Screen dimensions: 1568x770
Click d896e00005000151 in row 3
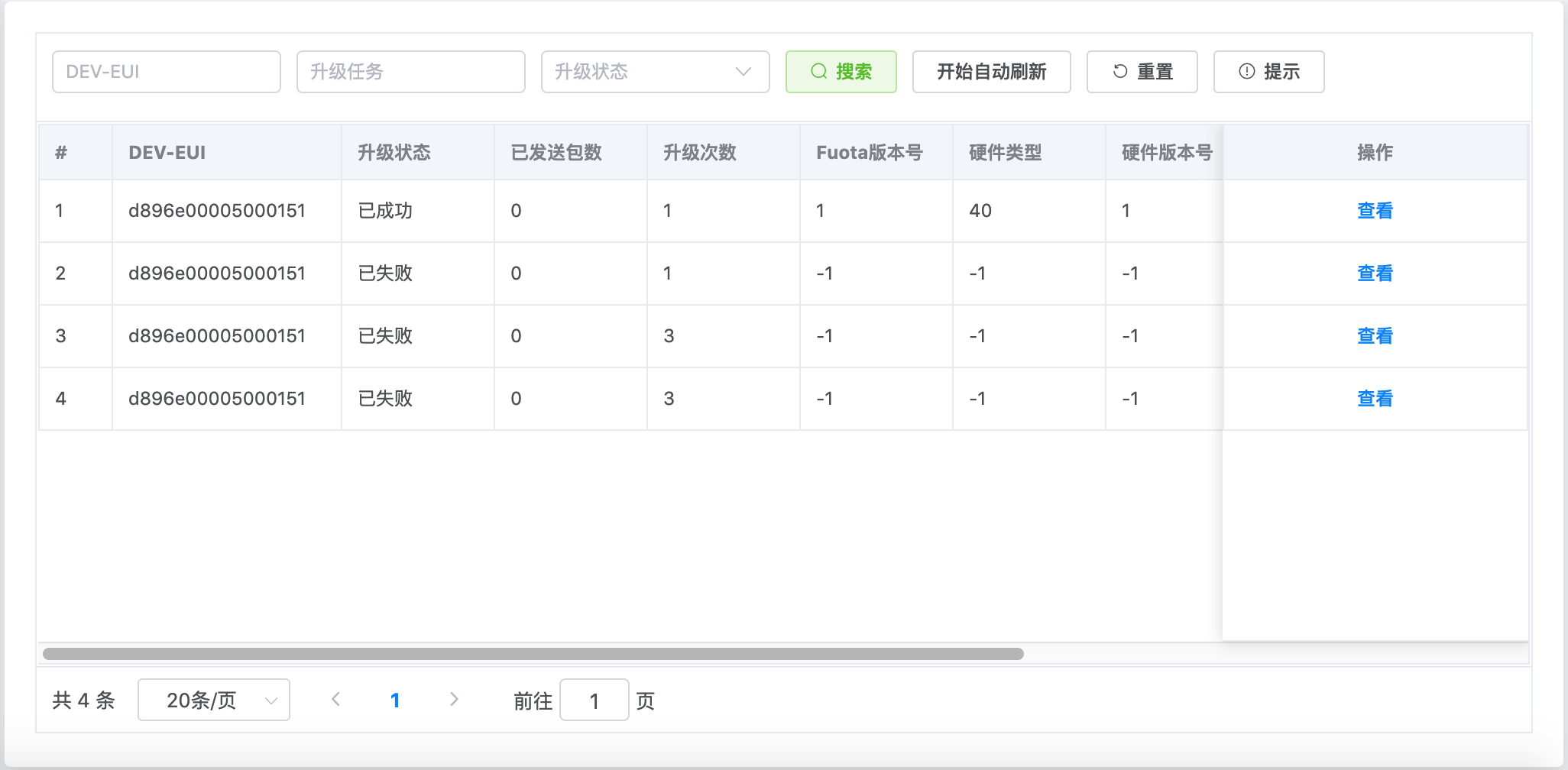[x=217, y=336]
